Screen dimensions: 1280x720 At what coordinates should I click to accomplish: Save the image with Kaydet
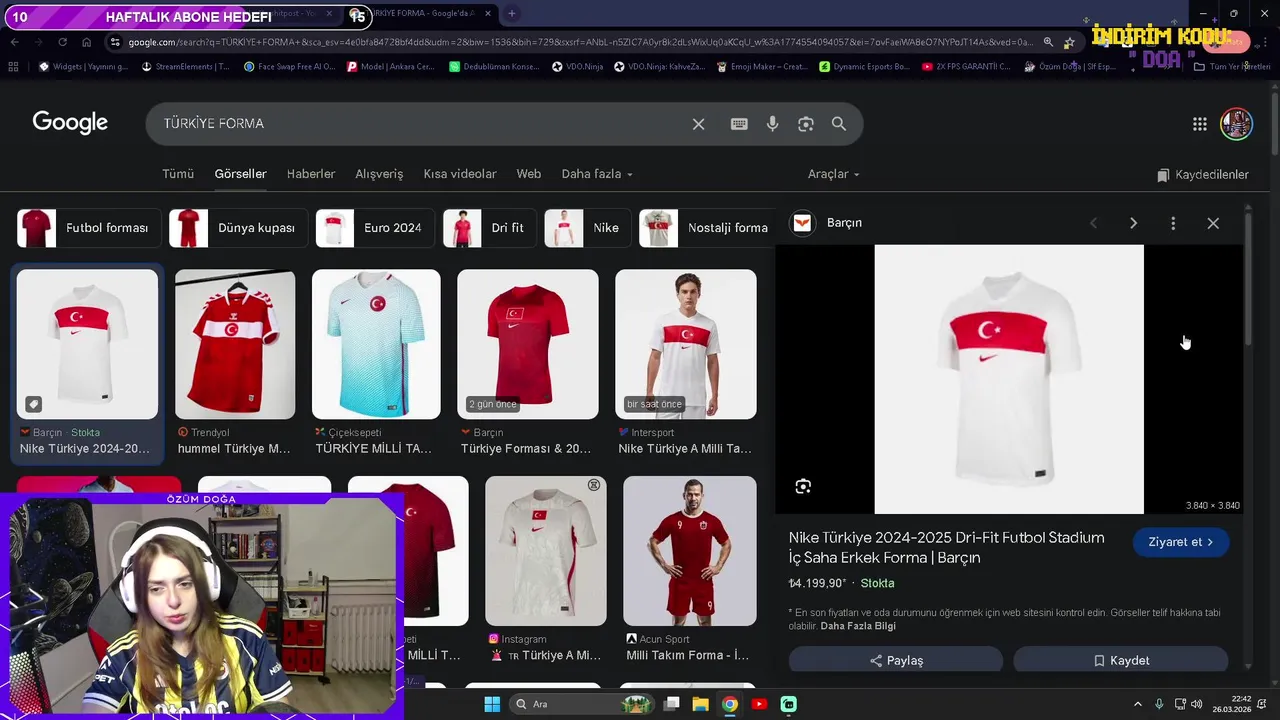[x=1121, y=660]
